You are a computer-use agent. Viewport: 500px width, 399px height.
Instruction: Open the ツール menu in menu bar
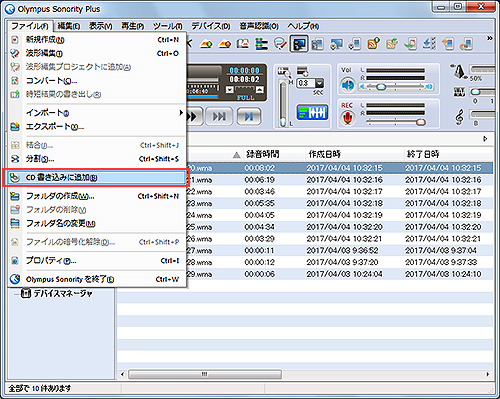(x=167, y=26)
